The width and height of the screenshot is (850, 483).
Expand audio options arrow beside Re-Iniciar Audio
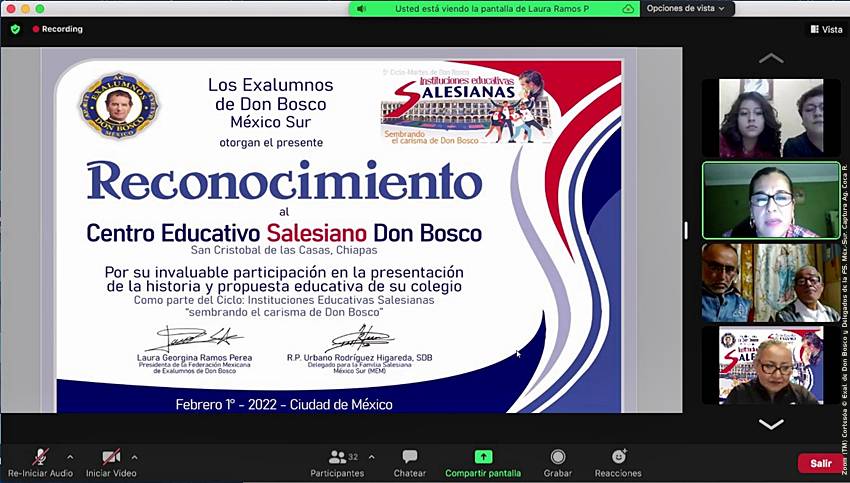click(x=70, y=457)
